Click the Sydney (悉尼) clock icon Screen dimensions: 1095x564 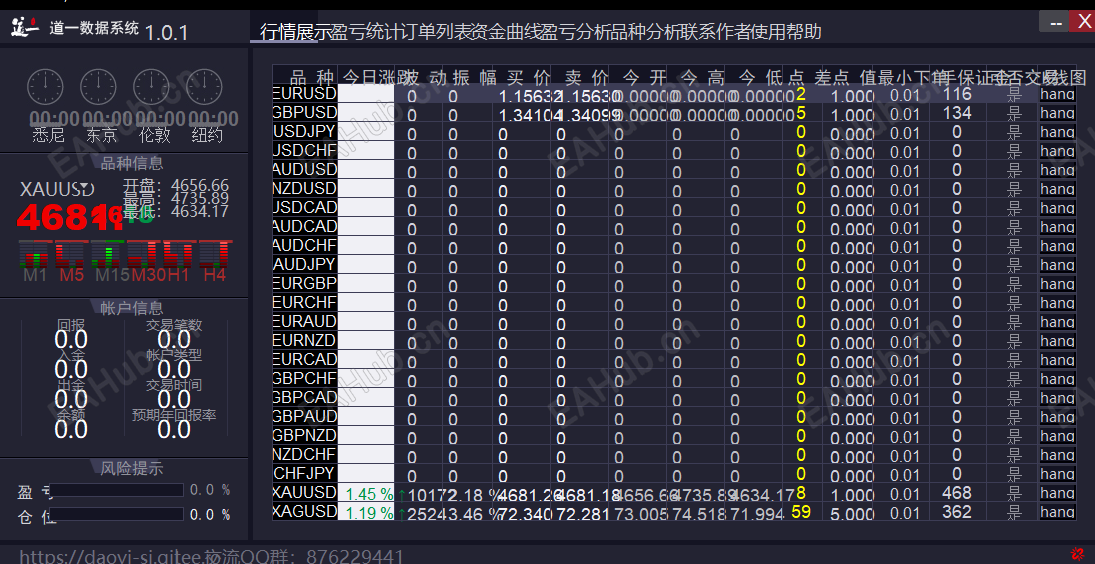pos(45,87)
